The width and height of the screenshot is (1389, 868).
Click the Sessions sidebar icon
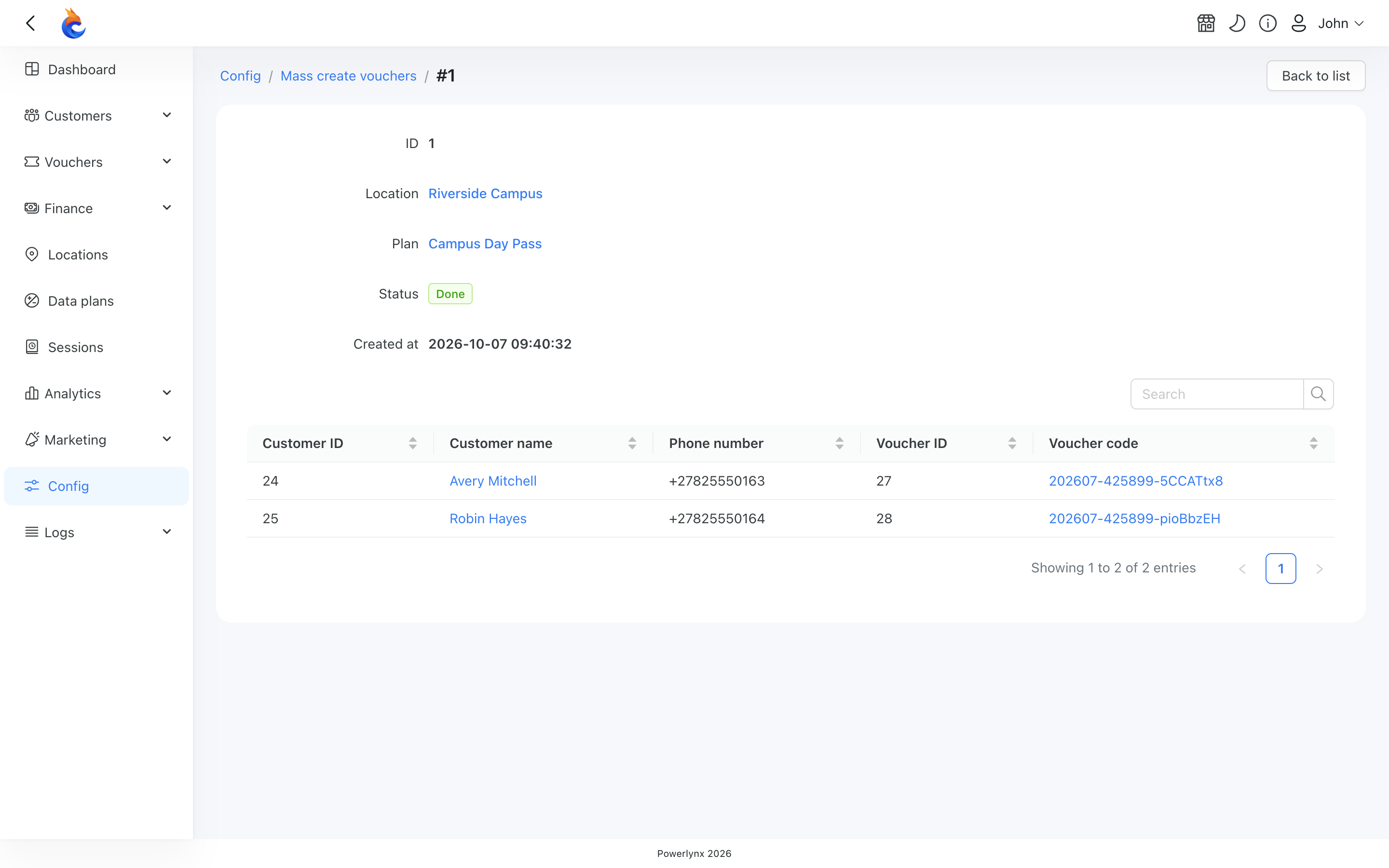(x=32, y=347)
